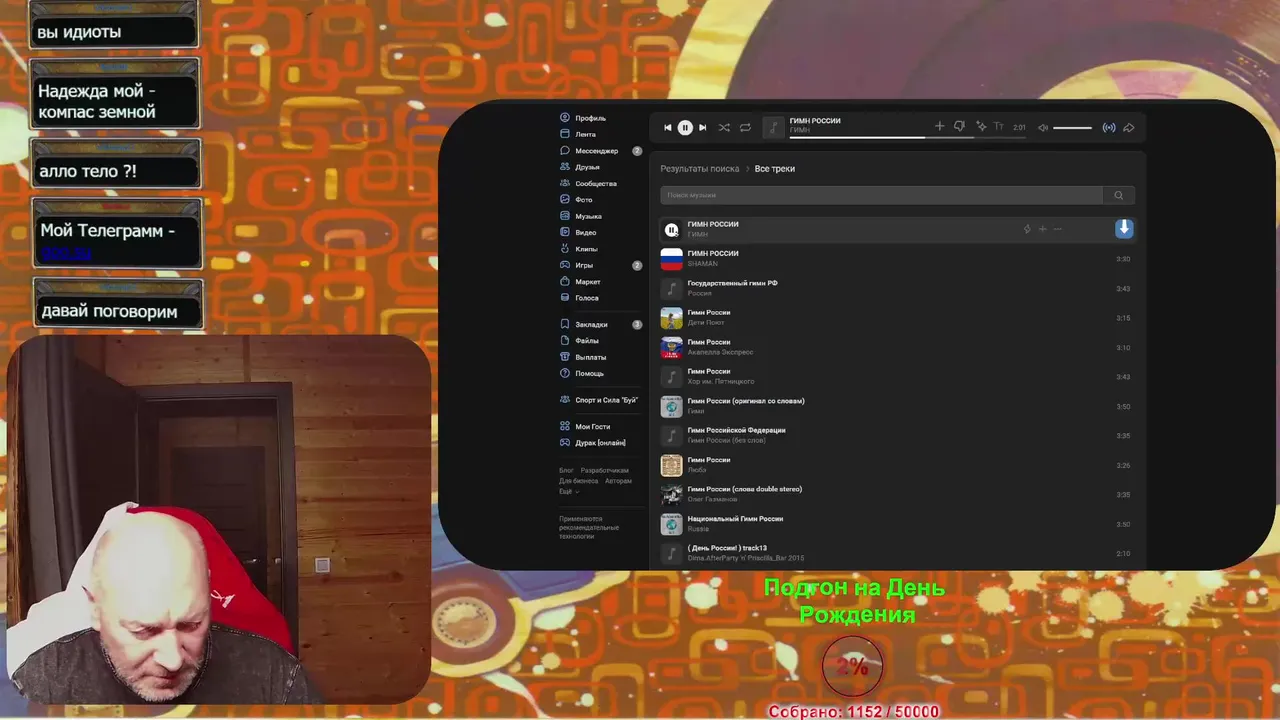
Task: Click into the music search field
Action: (x=881, y=195)
